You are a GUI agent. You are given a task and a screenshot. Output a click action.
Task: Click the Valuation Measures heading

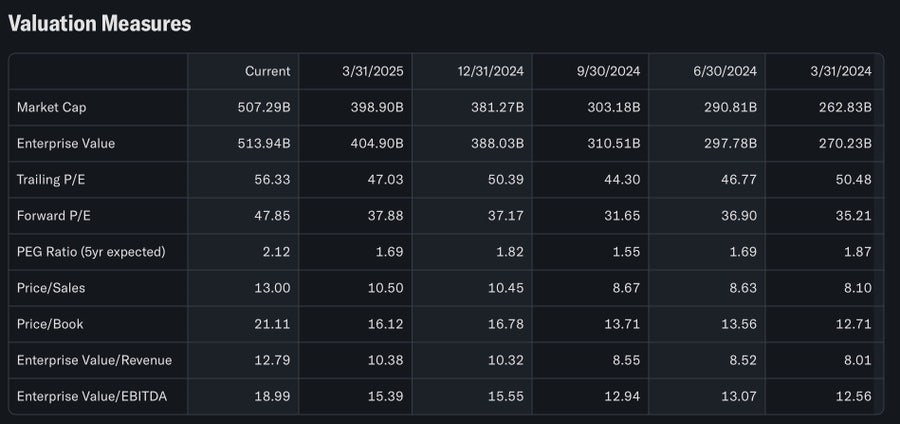(x=99, y=24)
